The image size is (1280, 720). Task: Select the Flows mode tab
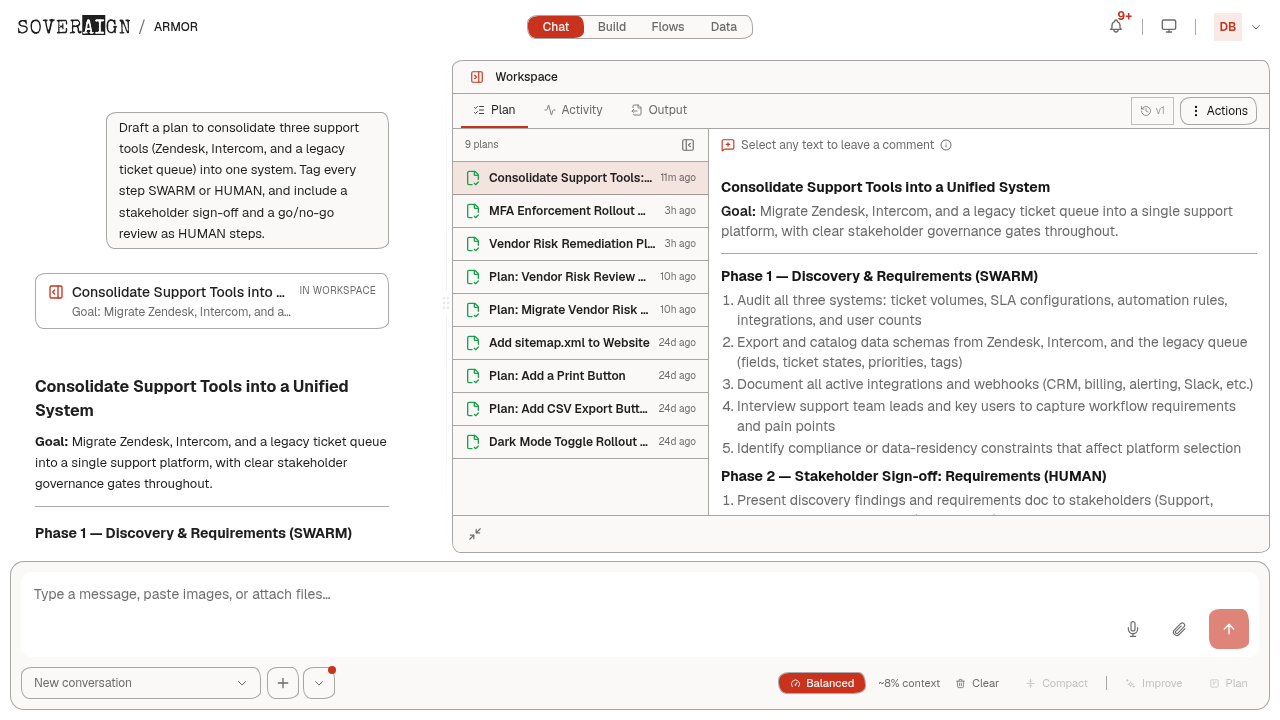pyautogui.click(x=668, y=27)
